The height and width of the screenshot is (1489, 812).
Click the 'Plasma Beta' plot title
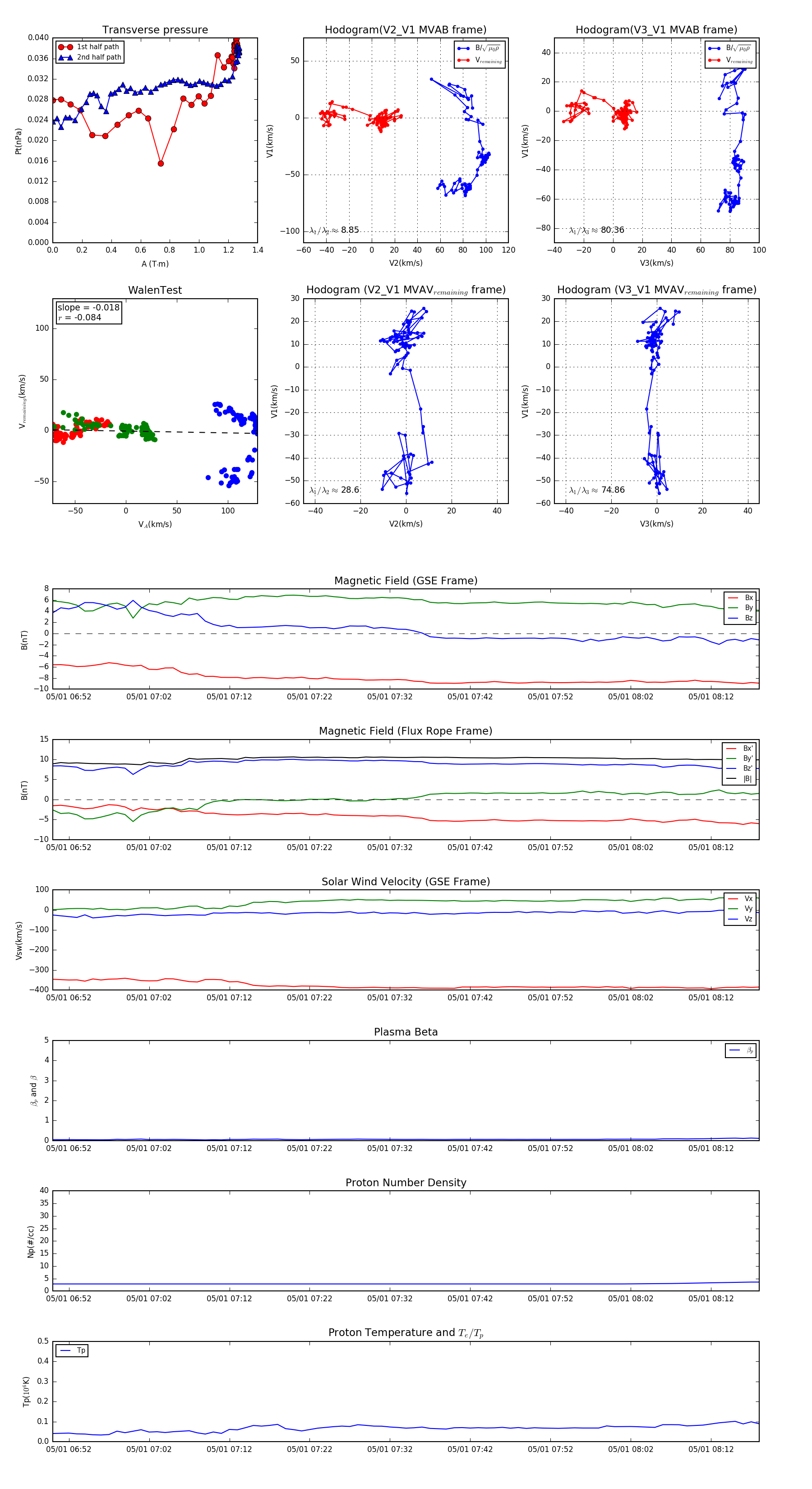pos(406,1032)
